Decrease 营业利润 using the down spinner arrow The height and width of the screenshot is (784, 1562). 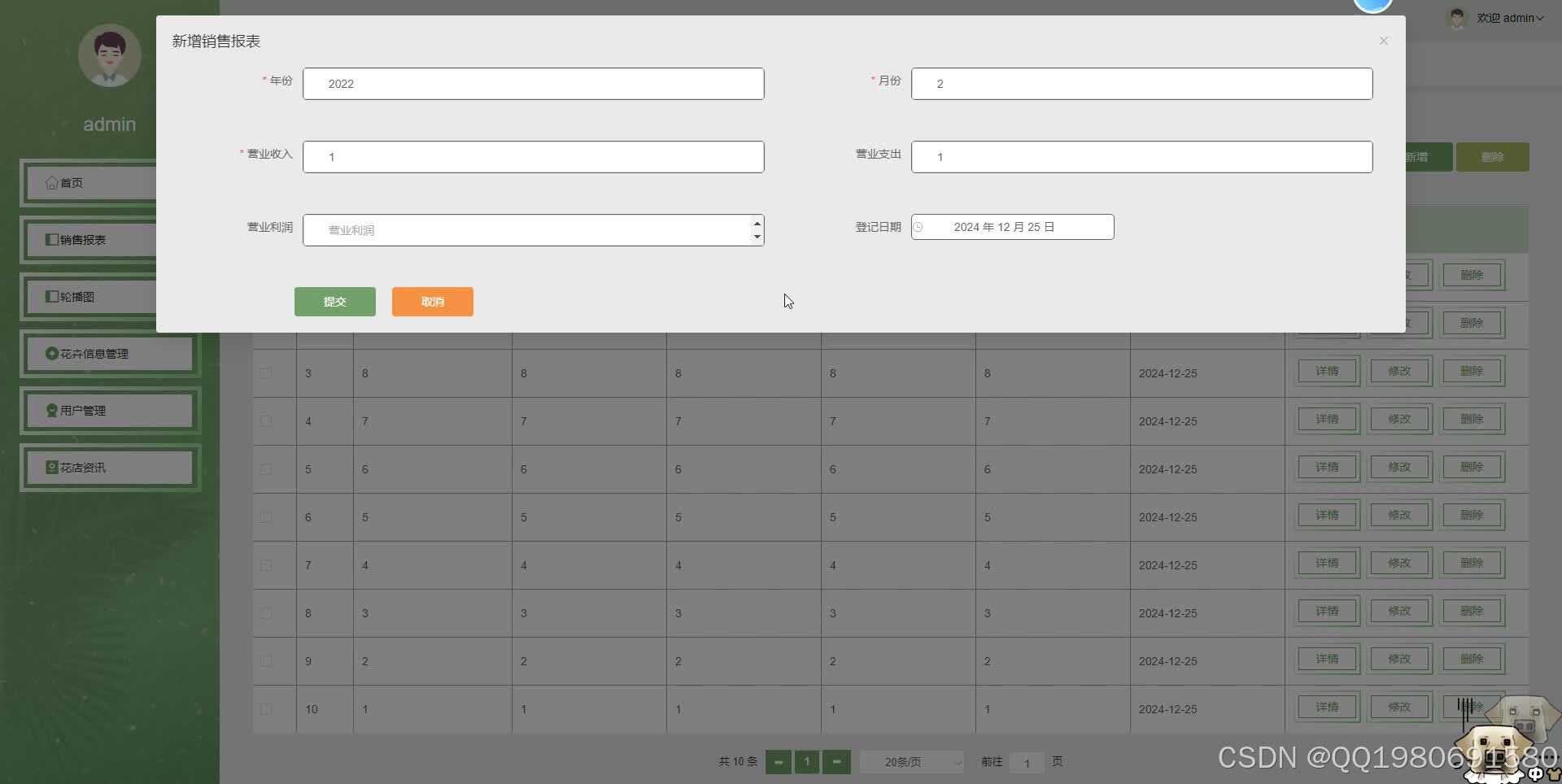[757, 237]
